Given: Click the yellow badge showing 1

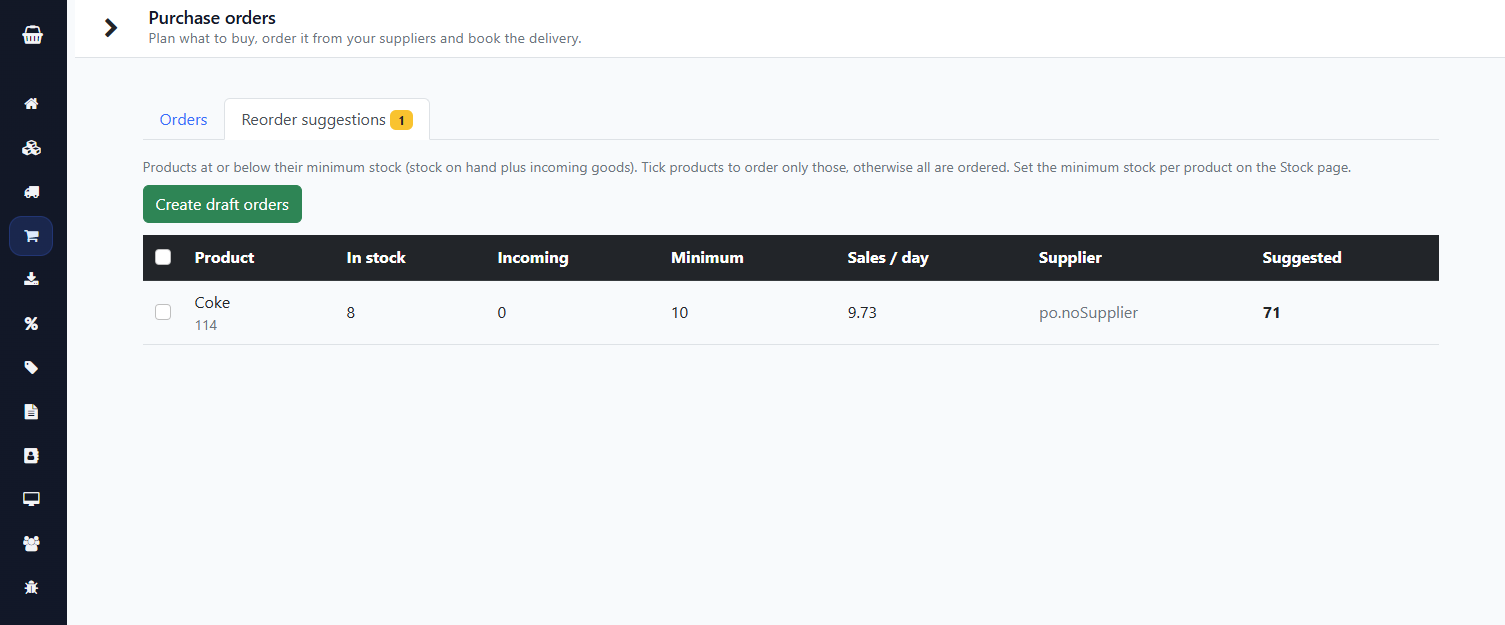Looking at the screenshot, I should [401, 120].
